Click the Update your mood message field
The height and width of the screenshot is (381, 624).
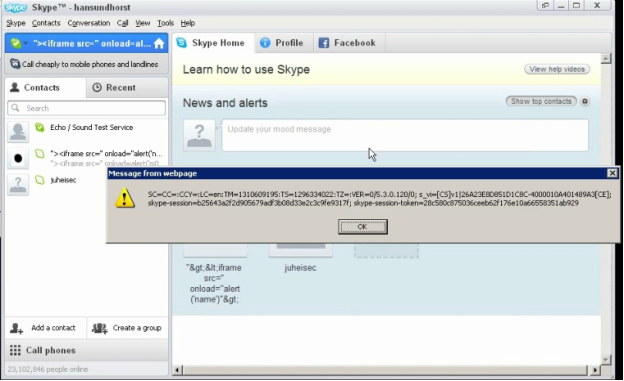pos(405,135)
